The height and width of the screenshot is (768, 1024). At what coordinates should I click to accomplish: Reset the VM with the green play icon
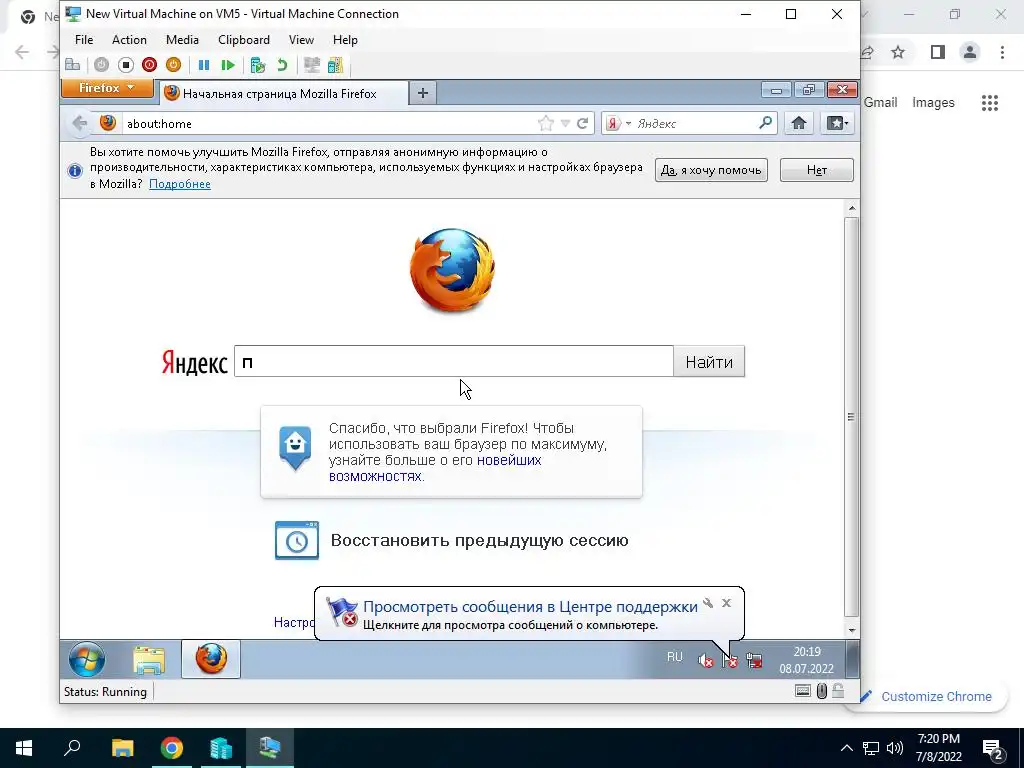(x=228, y=65)
